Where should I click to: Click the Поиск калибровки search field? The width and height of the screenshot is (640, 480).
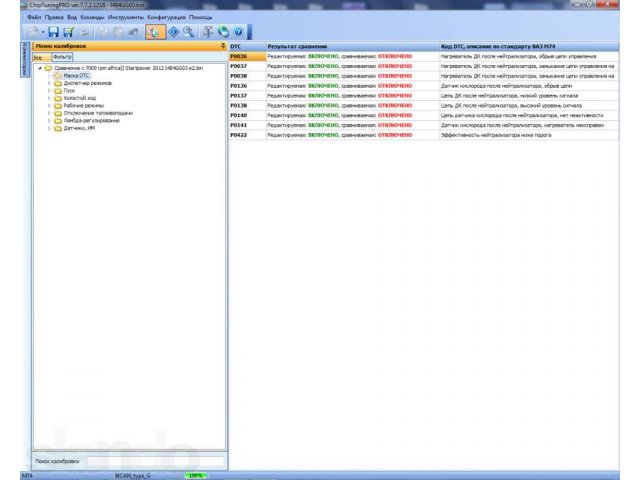point(153,460)
